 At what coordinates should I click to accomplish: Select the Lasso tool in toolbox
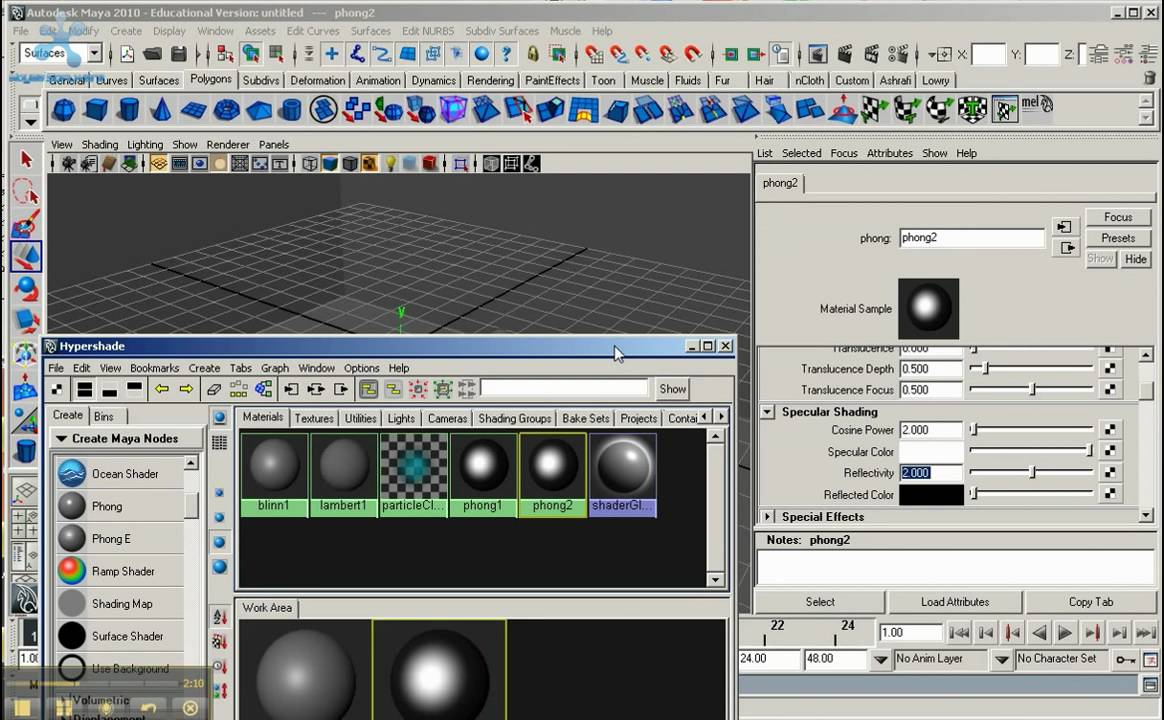tap(26, 192)
